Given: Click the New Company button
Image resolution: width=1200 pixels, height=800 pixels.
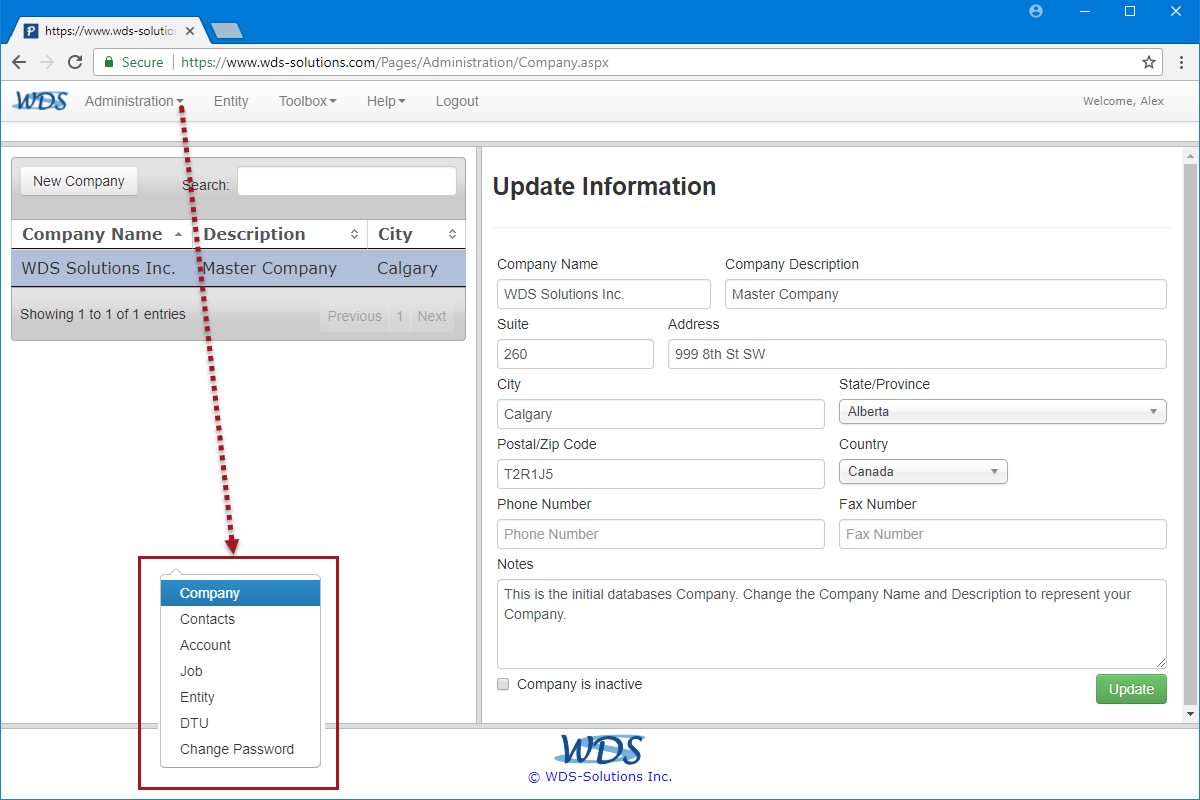Looking at the screenshot, I should click(79, 181).
